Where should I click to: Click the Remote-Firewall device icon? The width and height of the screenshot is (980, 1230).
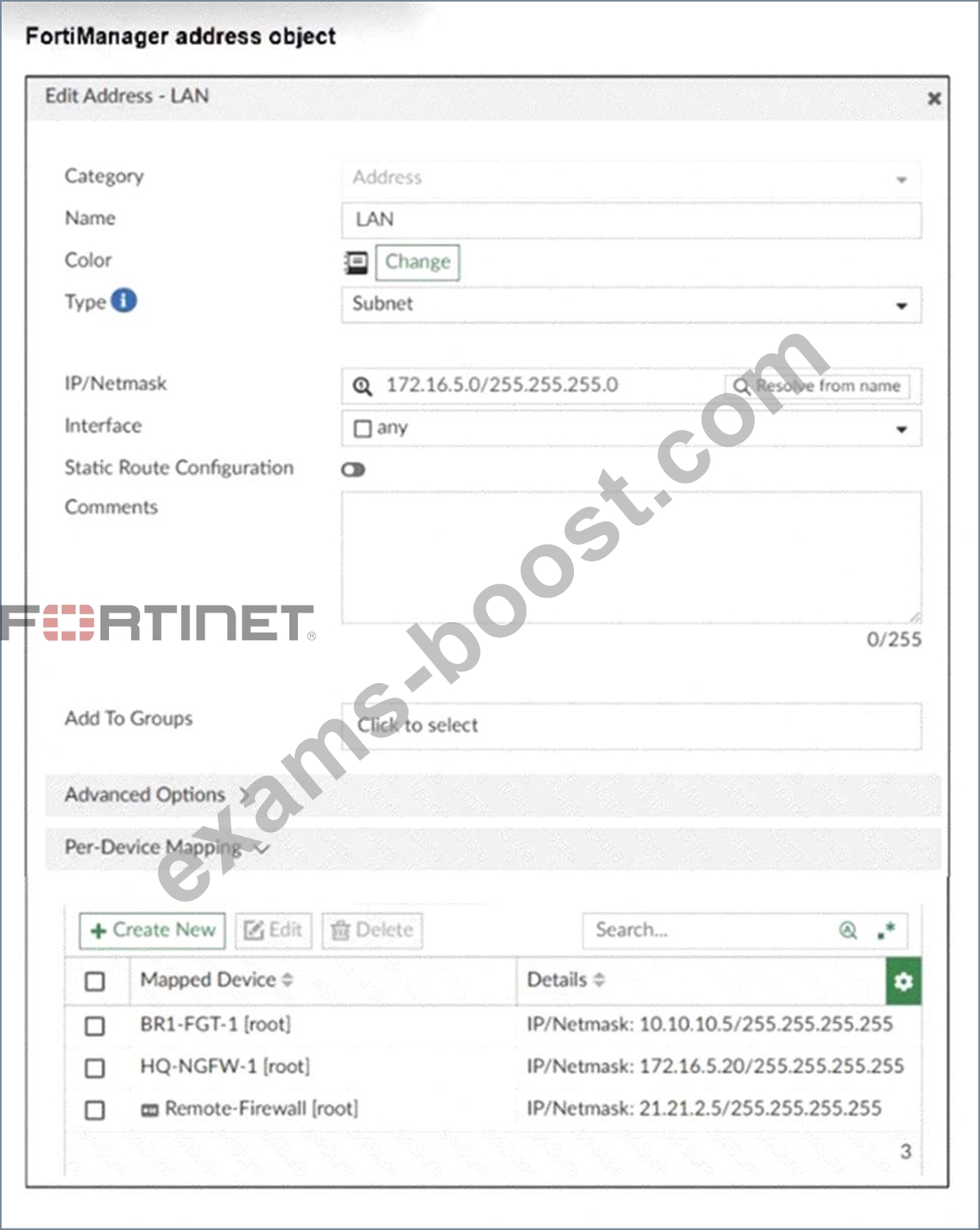coord(149,1110)
